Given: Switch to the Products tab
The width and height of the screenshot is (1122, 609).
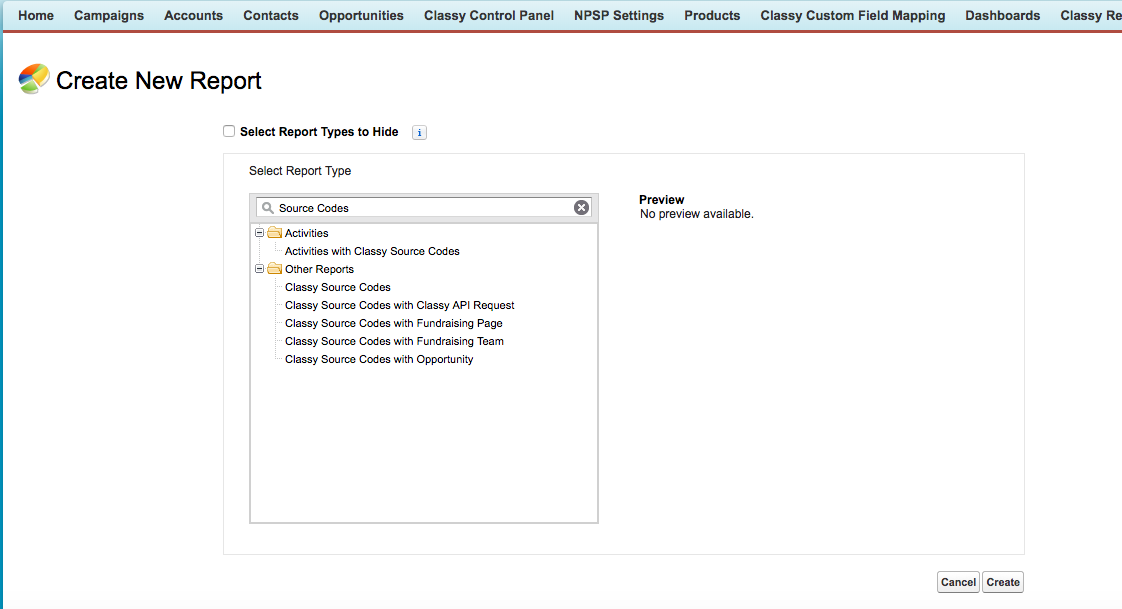Looking at the screenshot, I should click(x=712, y=15).
